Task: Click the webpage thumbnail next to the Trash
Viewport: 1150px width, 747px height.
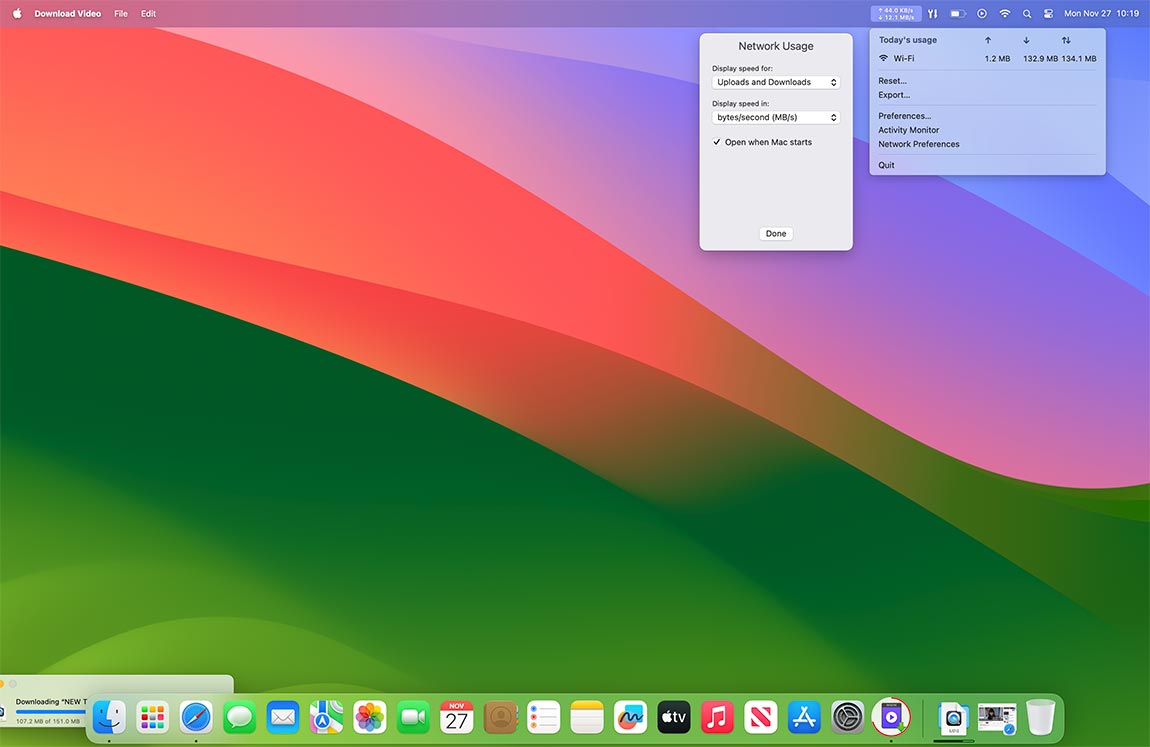Action: click(995, 717)
